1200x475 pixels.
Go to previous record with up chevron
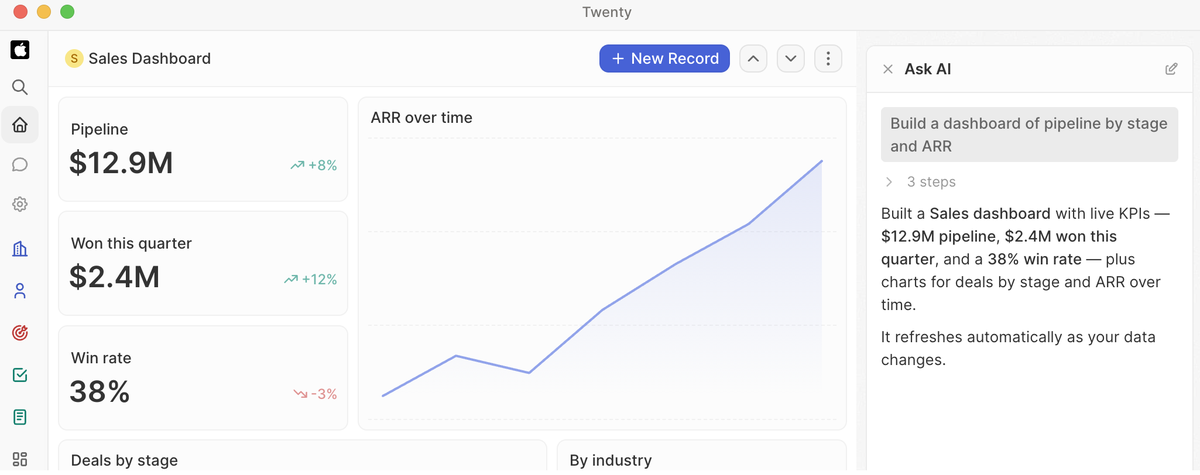click(x=754, y=59)
